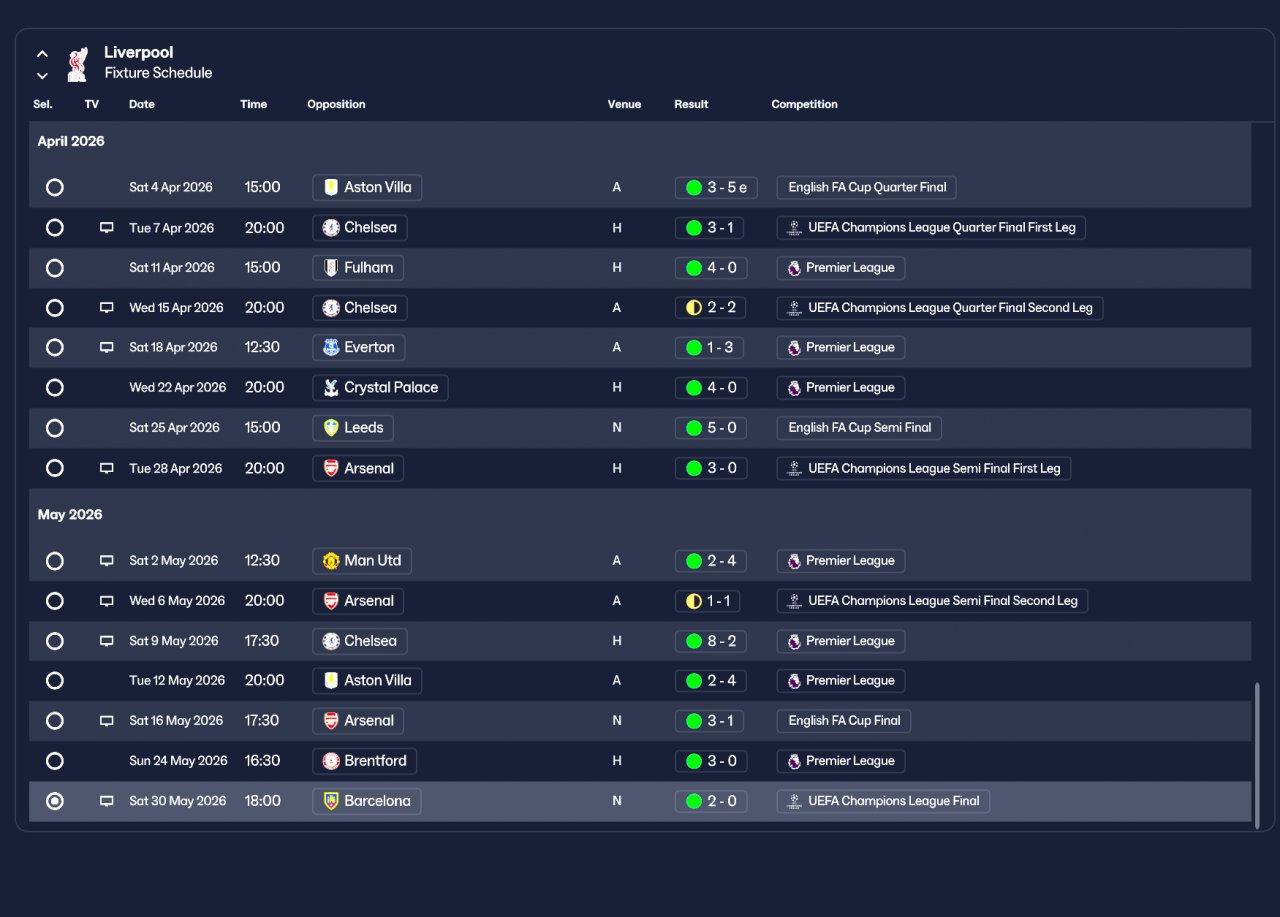Click the Crystal Palace club badge
This screenshot has width=1280, height=917.
(331, 388)
